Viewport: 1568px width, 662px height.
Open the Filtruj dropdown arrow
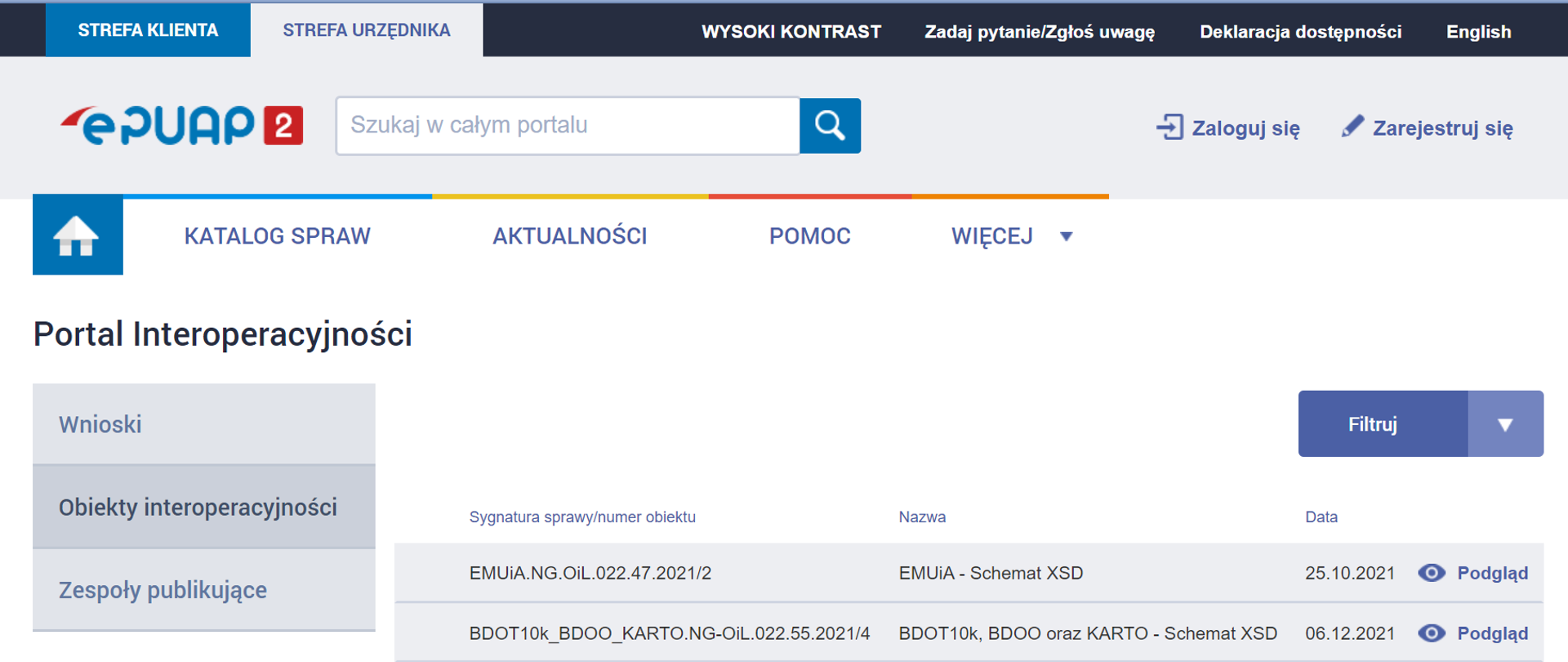[1505, 424]
